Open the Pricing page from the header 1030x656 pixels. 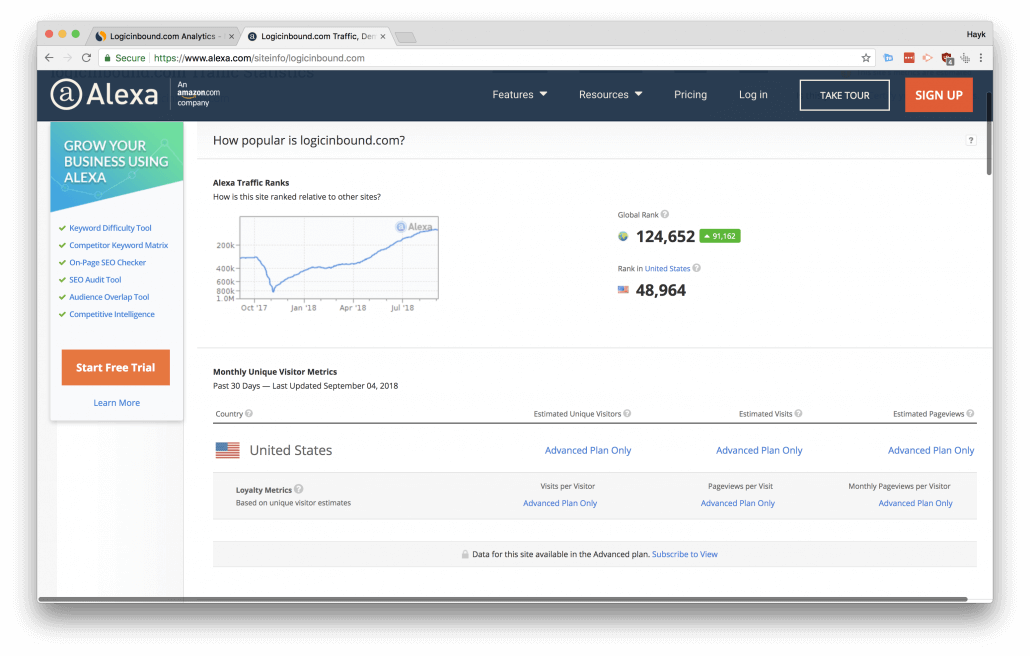point(690,95)
